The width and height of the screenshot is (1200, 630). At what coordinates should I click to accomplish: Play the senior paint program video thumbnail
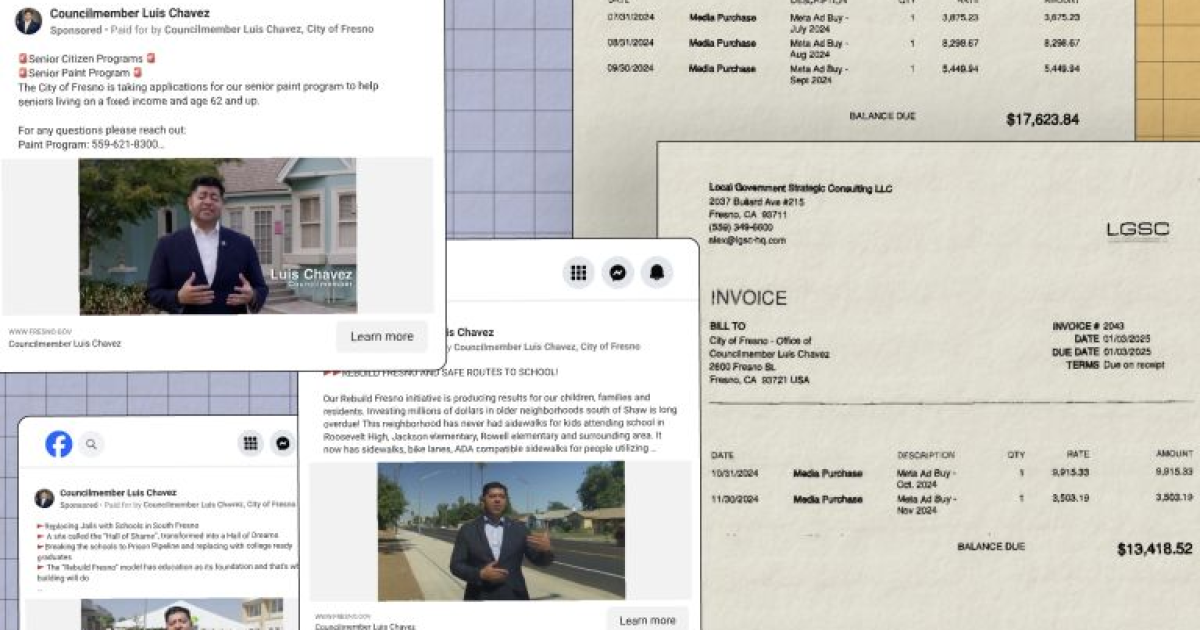215,237
